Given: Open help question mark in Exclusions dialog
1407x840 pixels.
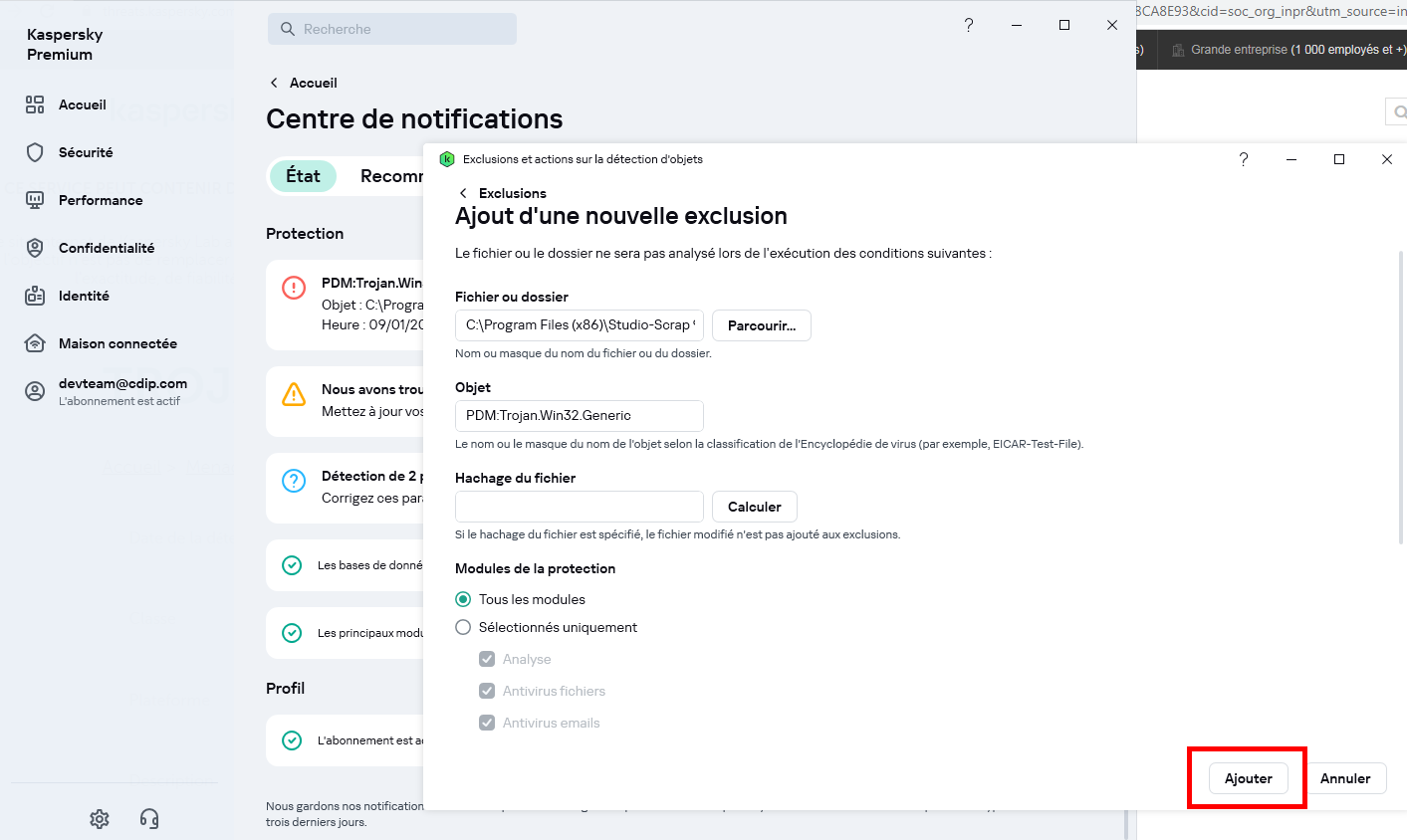Looking at the screenshot, I should (1244, 159).
